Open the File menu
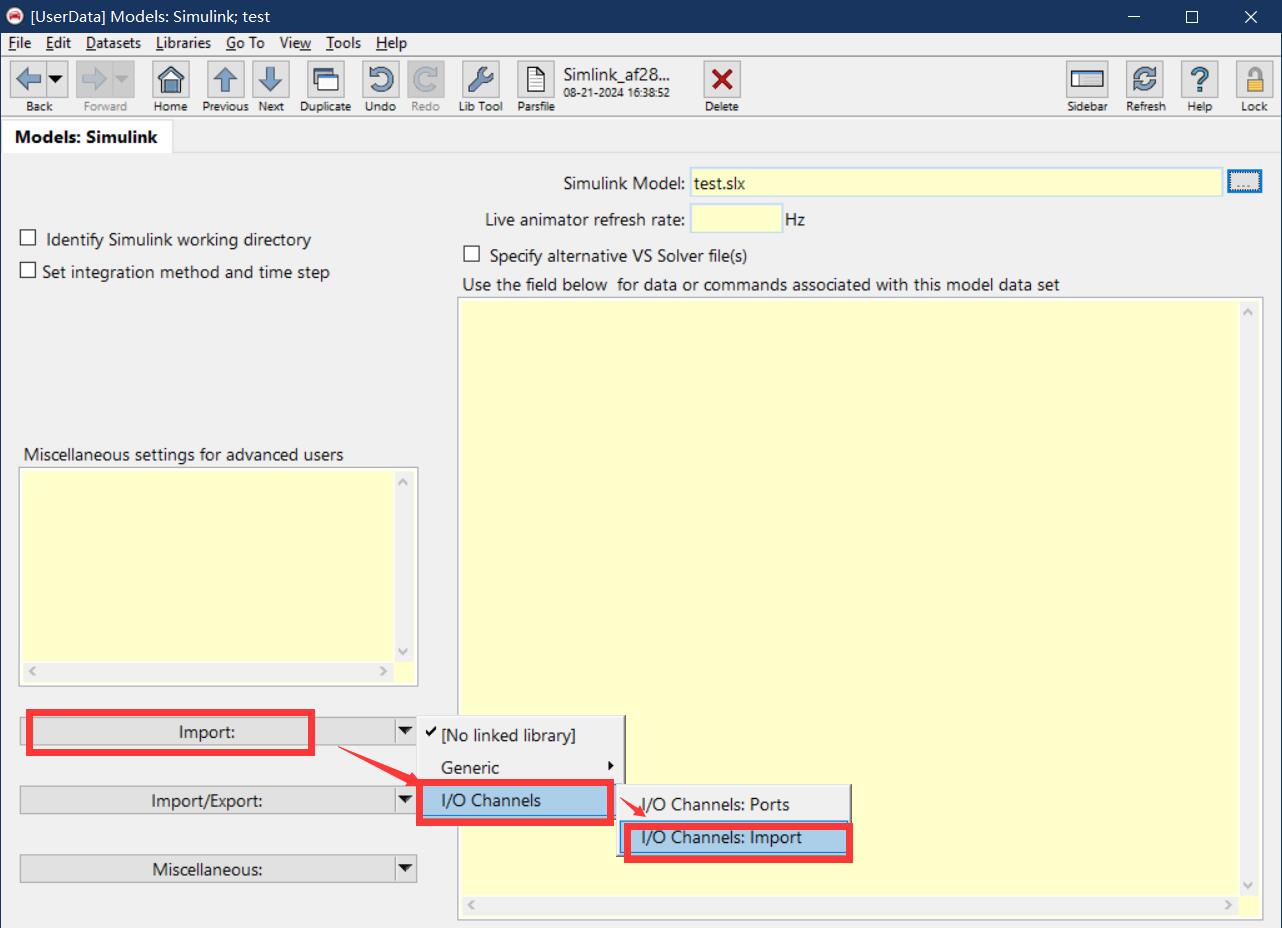 20,43
